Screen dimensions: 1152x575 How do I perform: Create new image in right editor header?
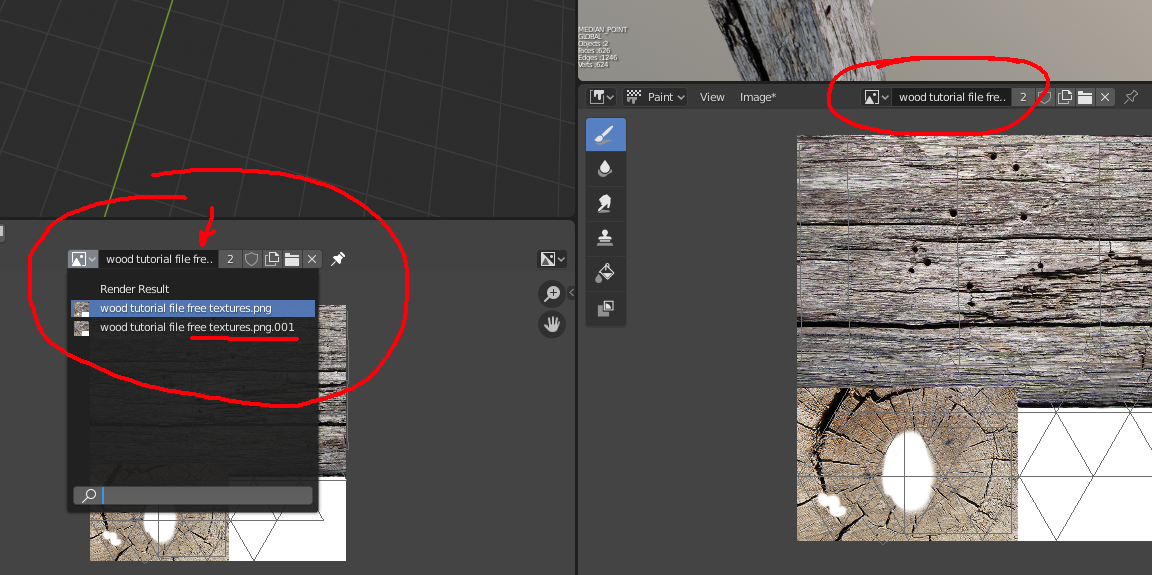pos(1065,97)
